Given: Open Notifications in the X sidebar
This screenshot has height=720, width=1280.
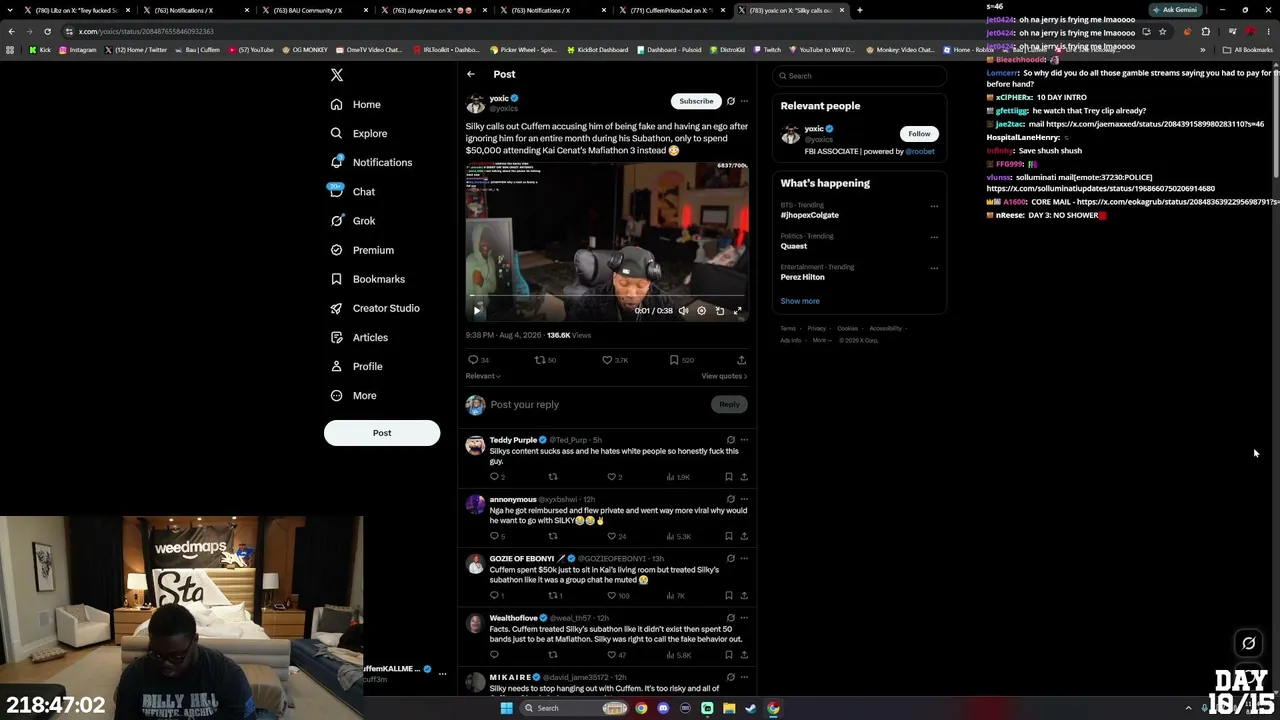Looking at the screenshot, I should coord(370,162).
